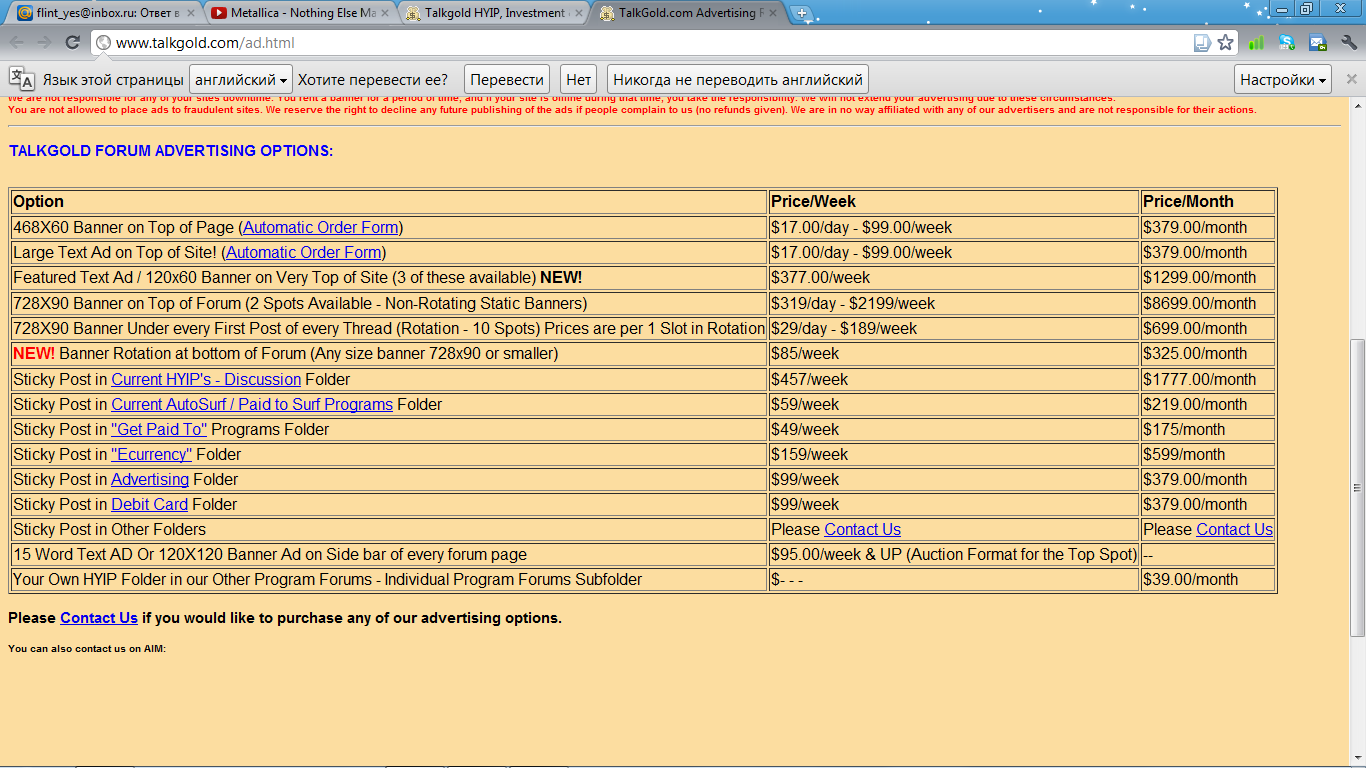This screenshot has width=1366, height=768.
Task: Click the vertical scrollbar thumb
Action: 1357,487
